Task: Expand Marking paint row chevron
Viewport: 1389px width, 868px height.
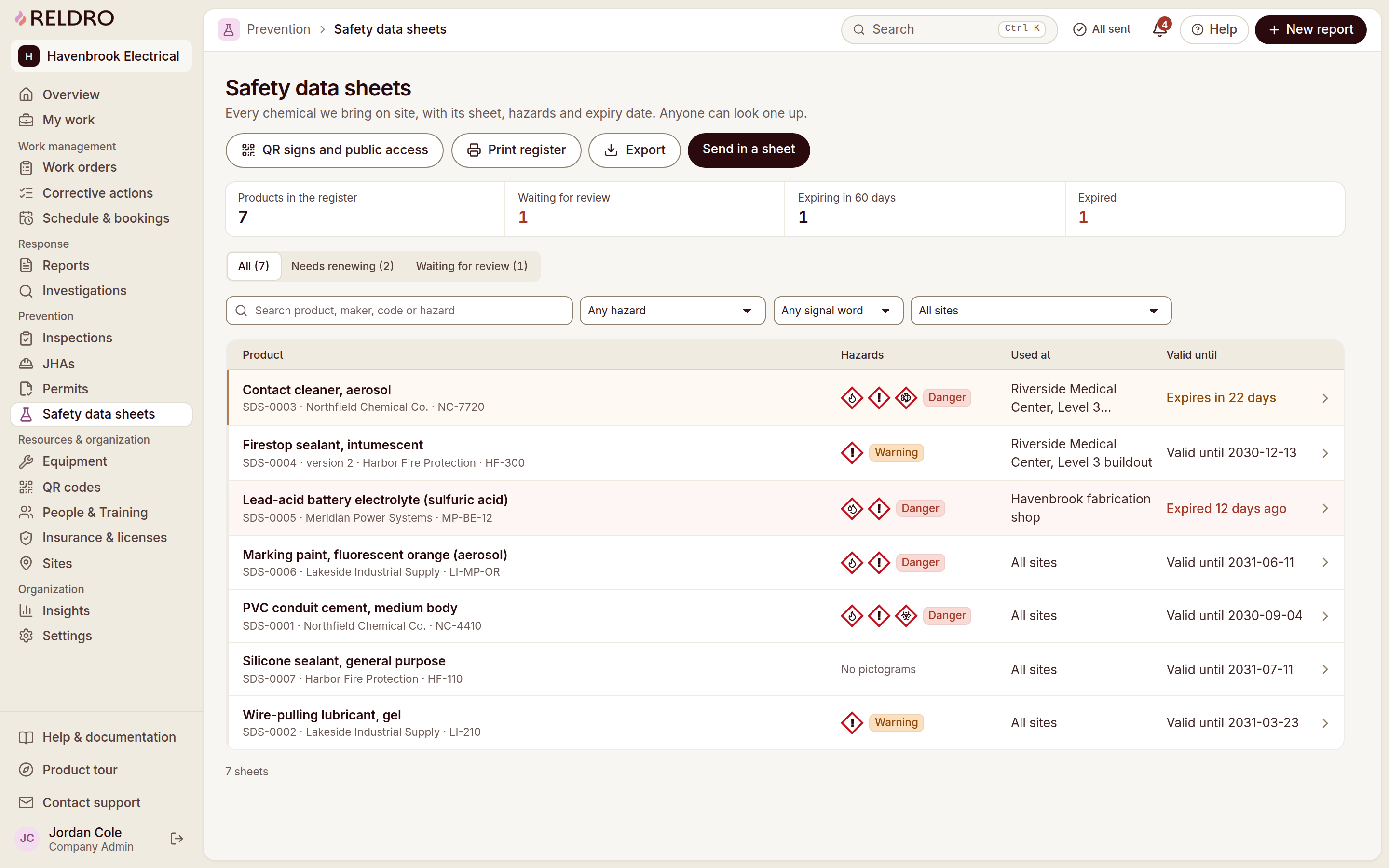Action: 1325,563
